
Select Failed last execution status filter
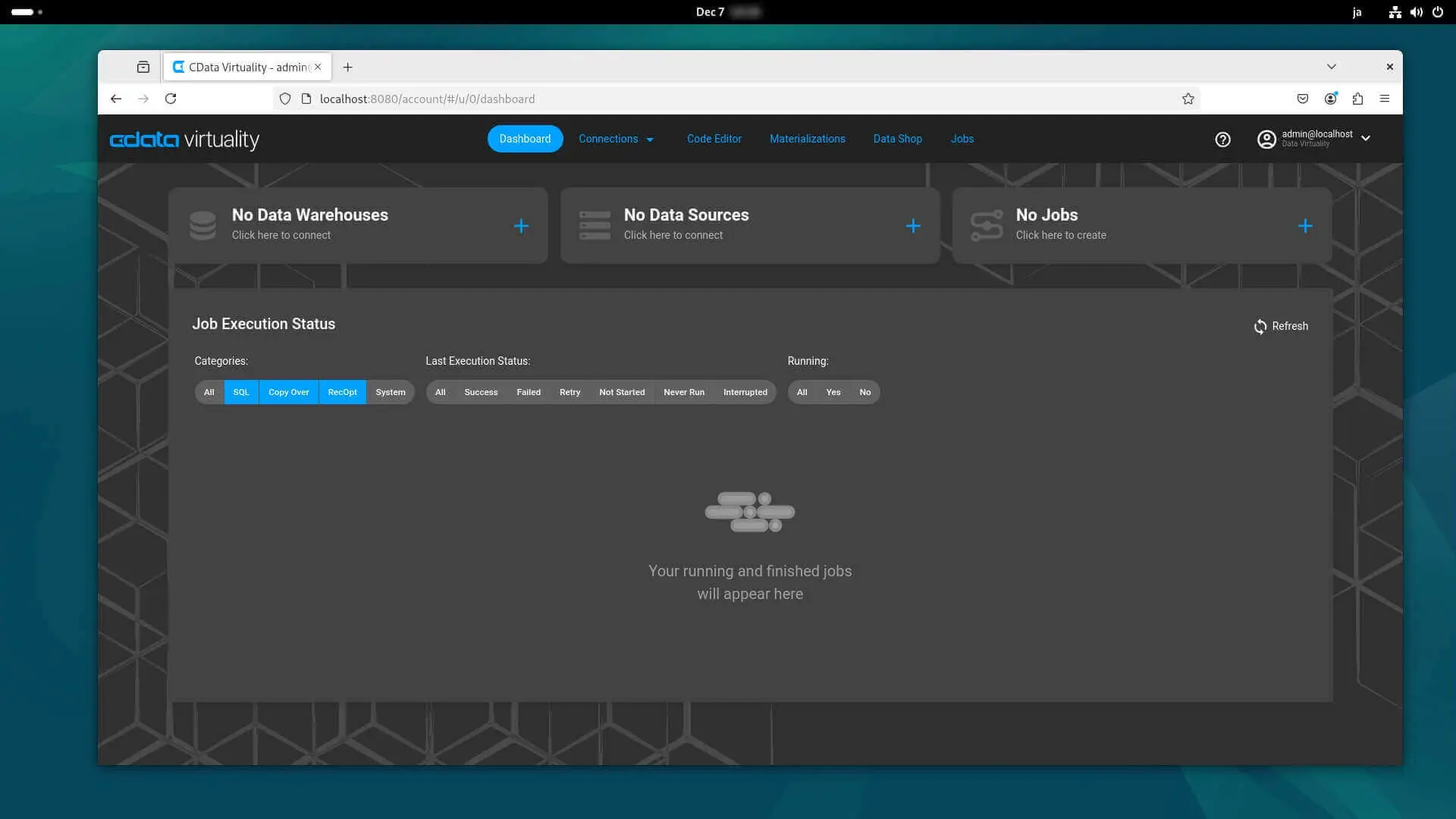tap(529, 392)
